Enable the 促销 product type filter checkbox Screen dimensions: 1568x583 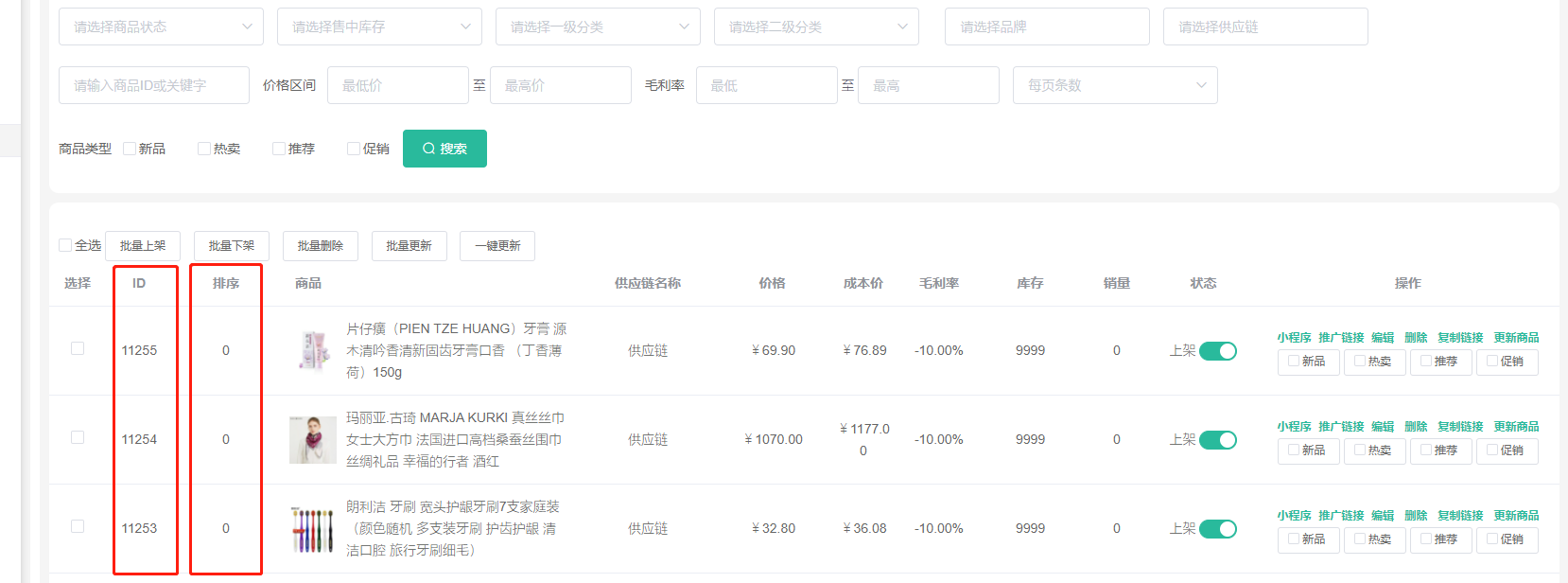354,149
